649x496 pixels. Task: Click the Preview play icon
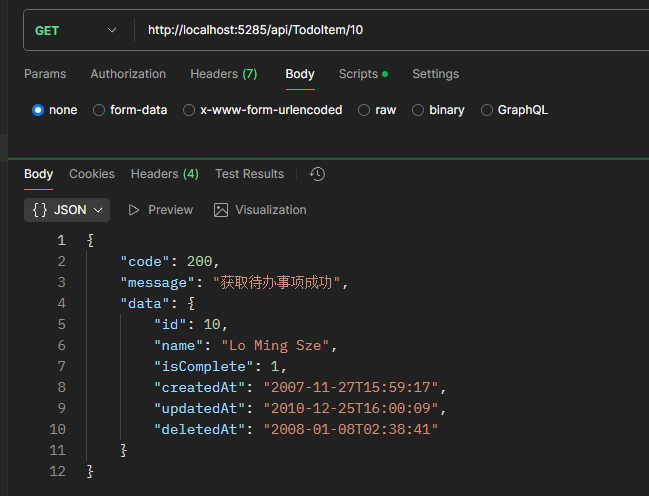(x=133, y=210)
